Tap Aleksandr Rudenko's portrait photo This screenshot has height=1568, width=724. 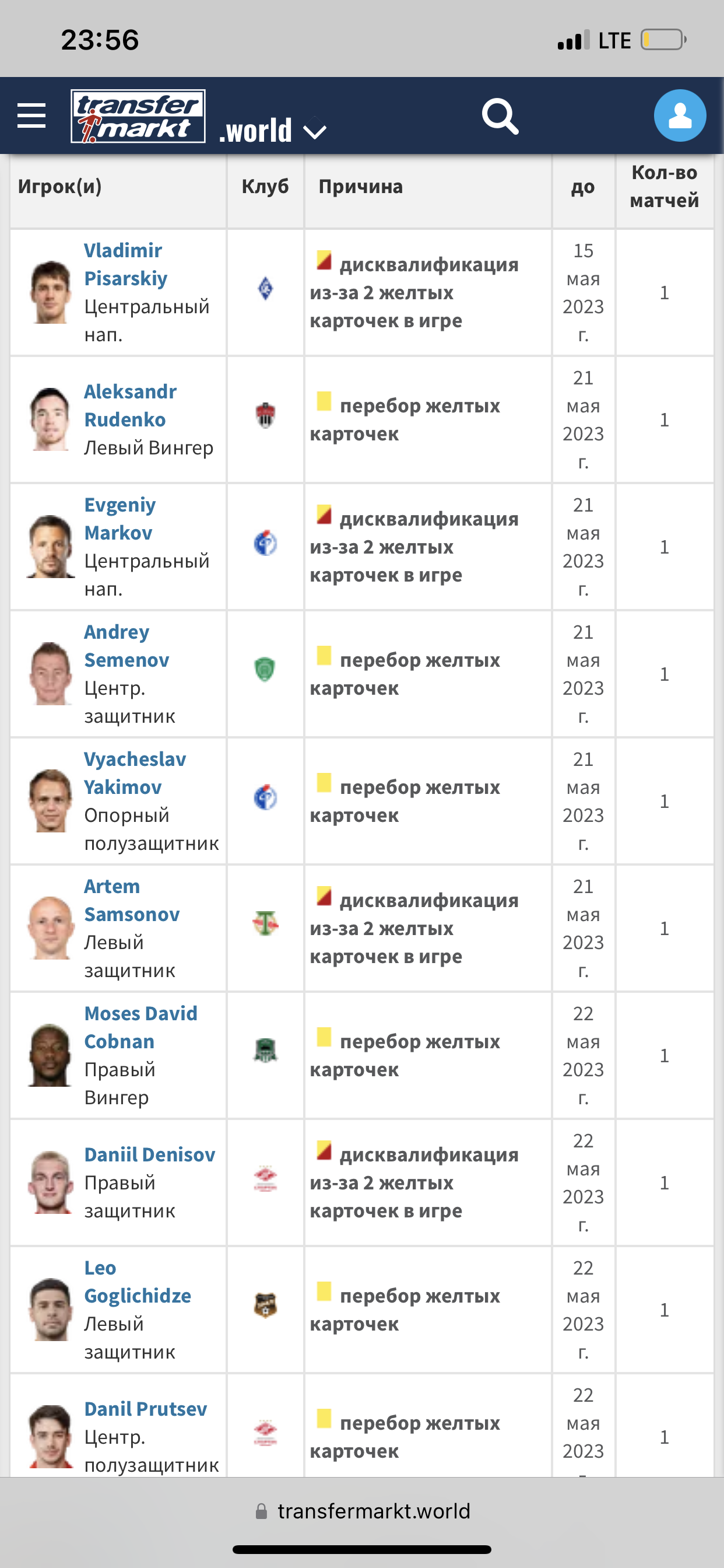pos(50,419)
